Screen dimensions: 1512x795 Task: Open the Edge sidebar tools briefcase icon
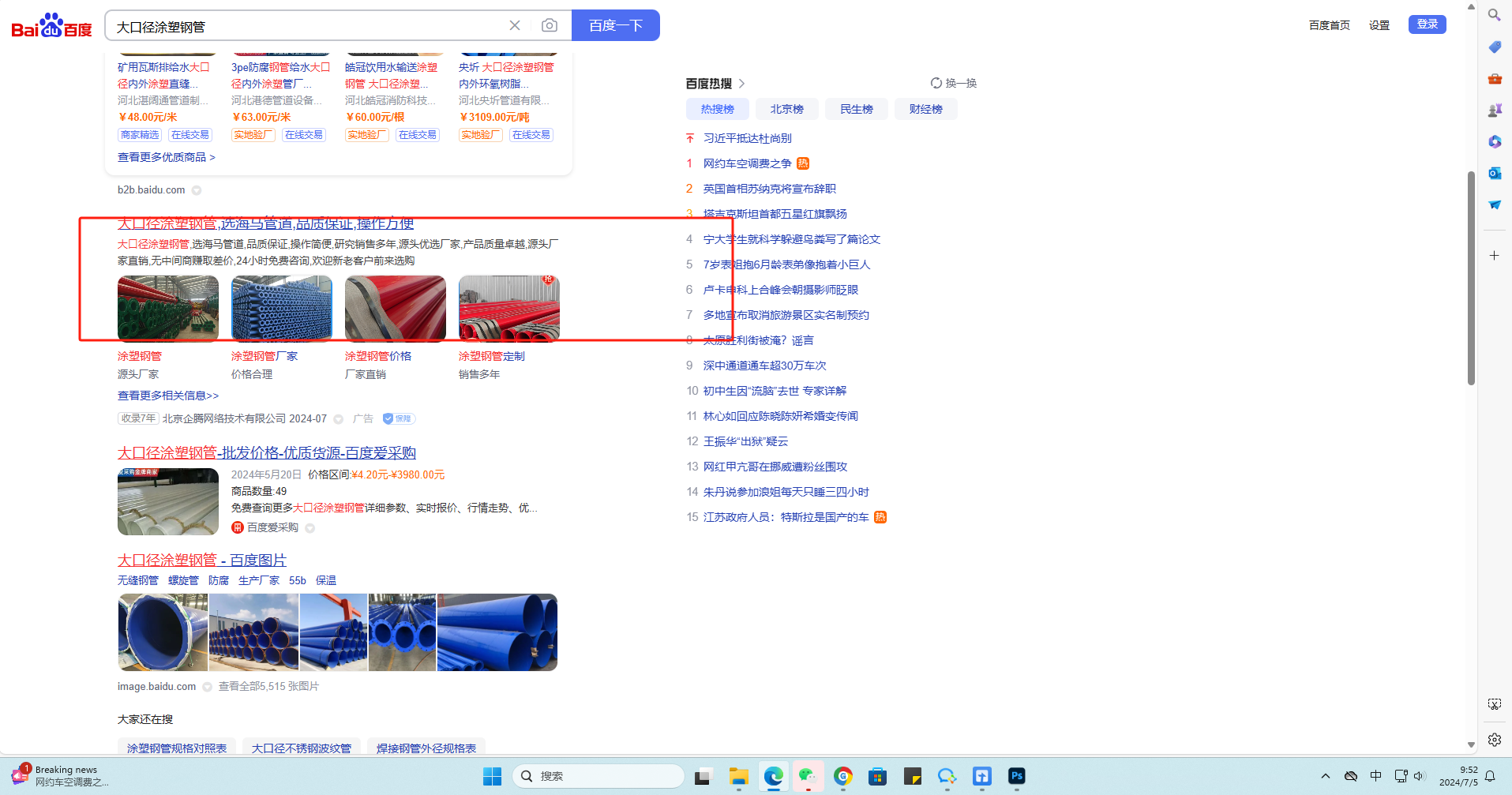pos(1495,79)
